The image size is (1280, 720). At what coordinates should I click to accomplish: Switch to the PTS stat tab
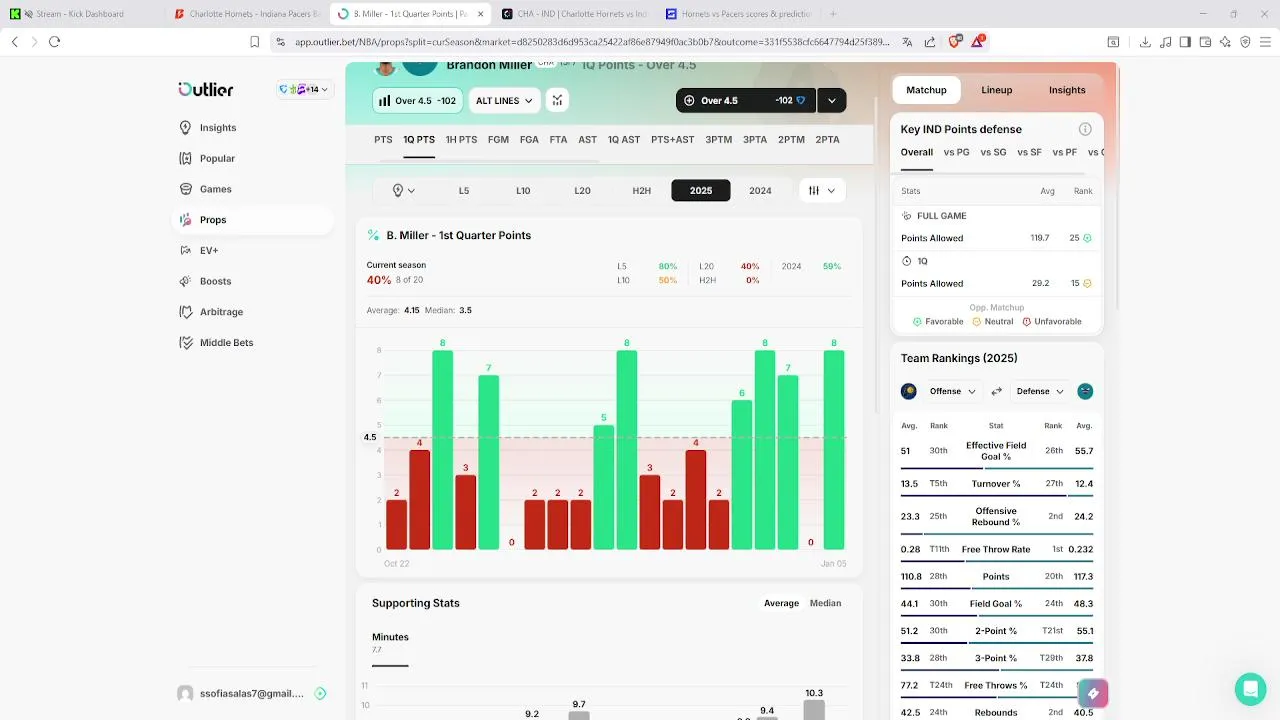(383, 140)
